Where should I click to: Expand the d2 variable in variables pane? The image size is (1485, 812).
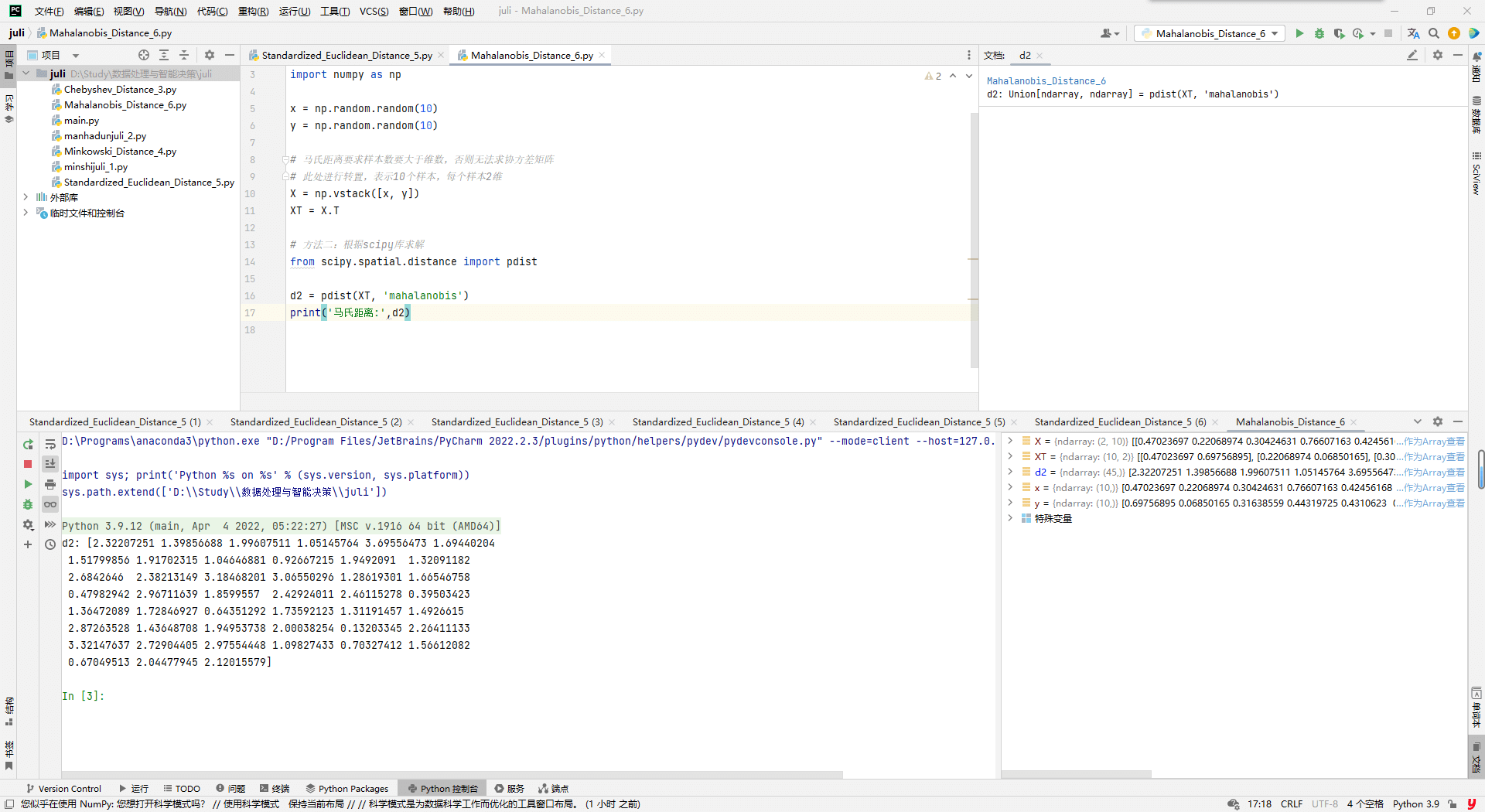(x=1010, y=472)
